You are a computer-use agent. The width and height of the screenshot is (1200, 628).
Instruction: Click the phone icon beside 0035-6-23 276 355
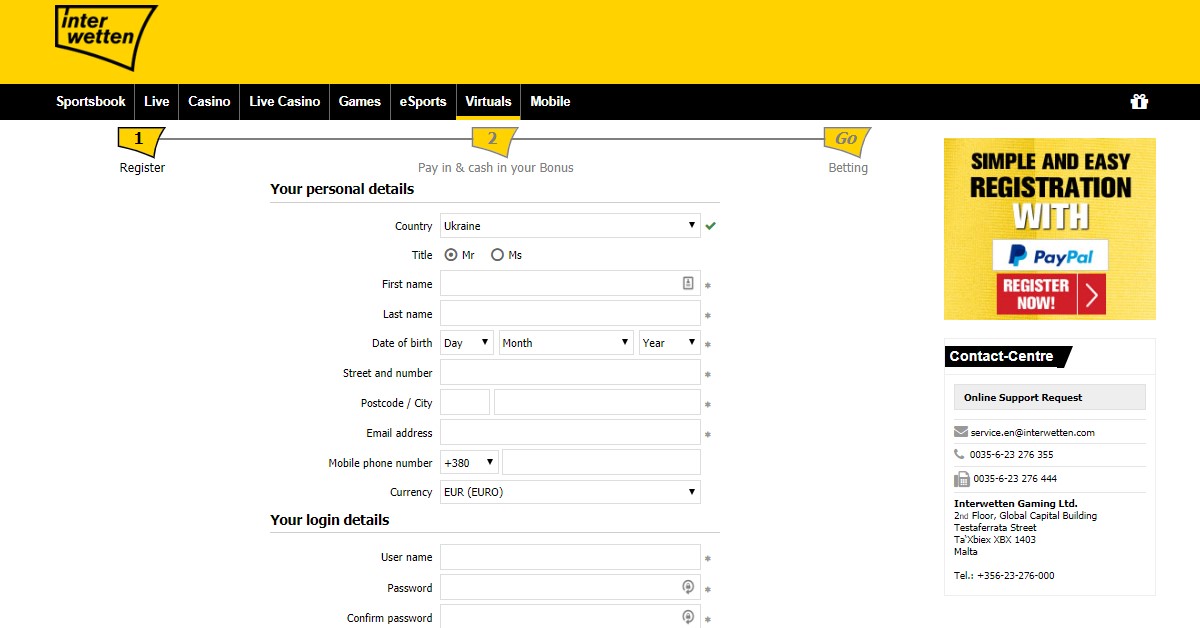(960, 454)
